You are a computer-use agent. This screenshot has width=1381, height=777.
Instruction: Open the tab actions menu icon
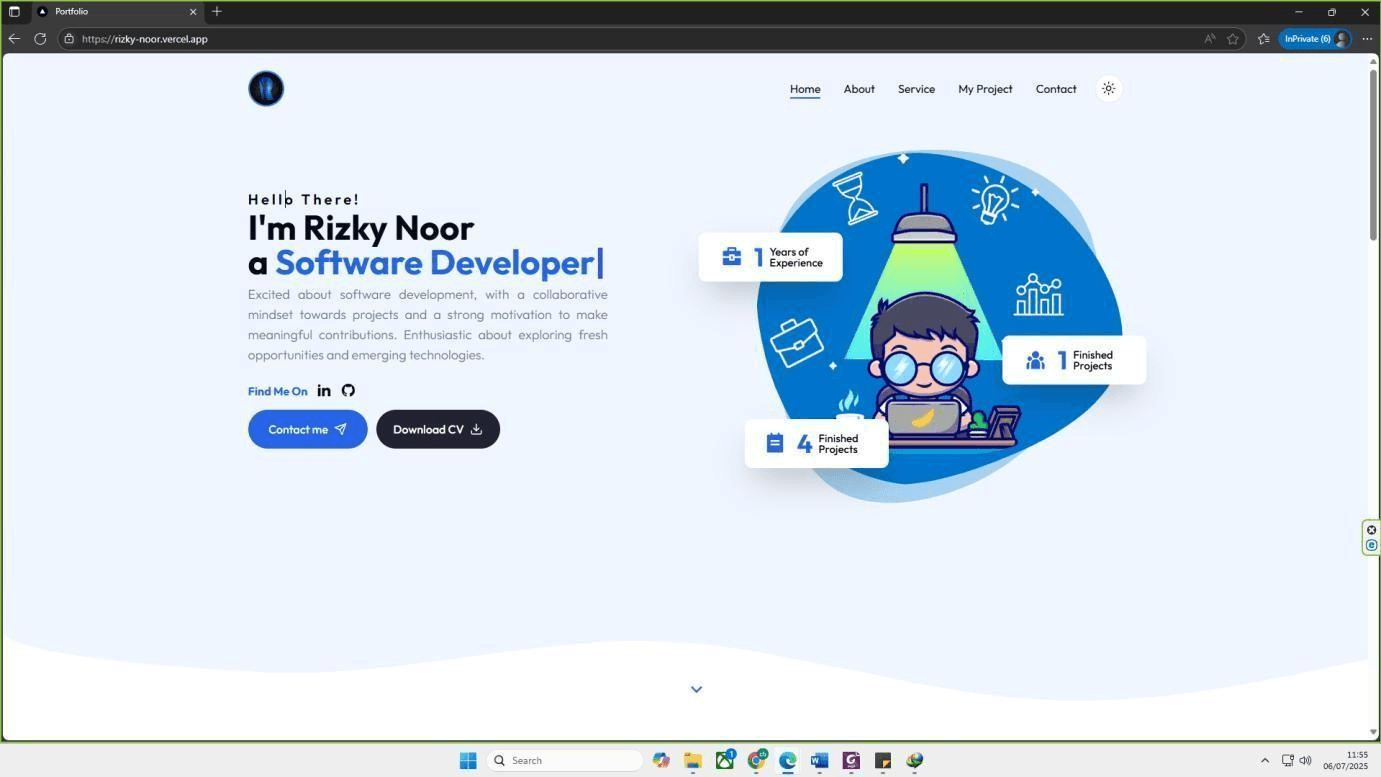coord(14,12)
